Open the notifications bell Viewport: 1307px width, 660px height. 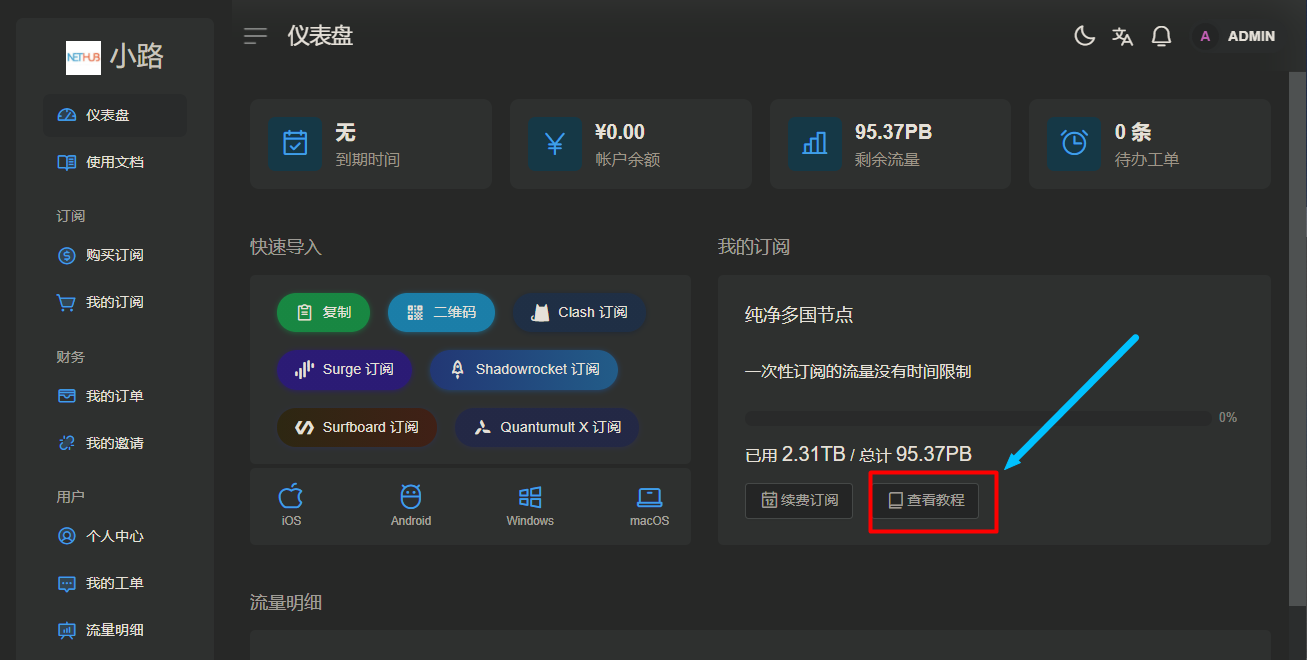1161,37
